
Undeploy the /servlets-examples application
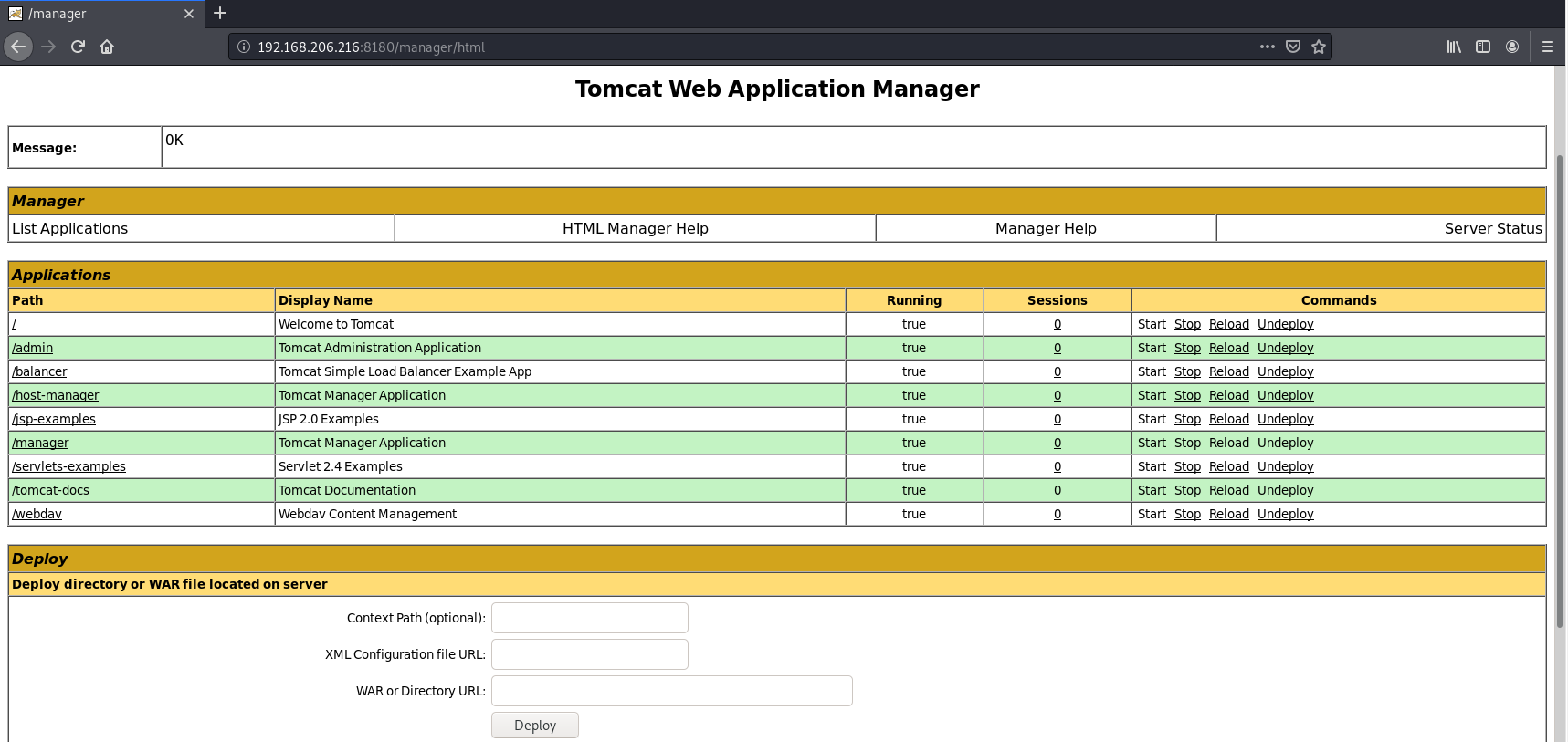[1286, 466]
